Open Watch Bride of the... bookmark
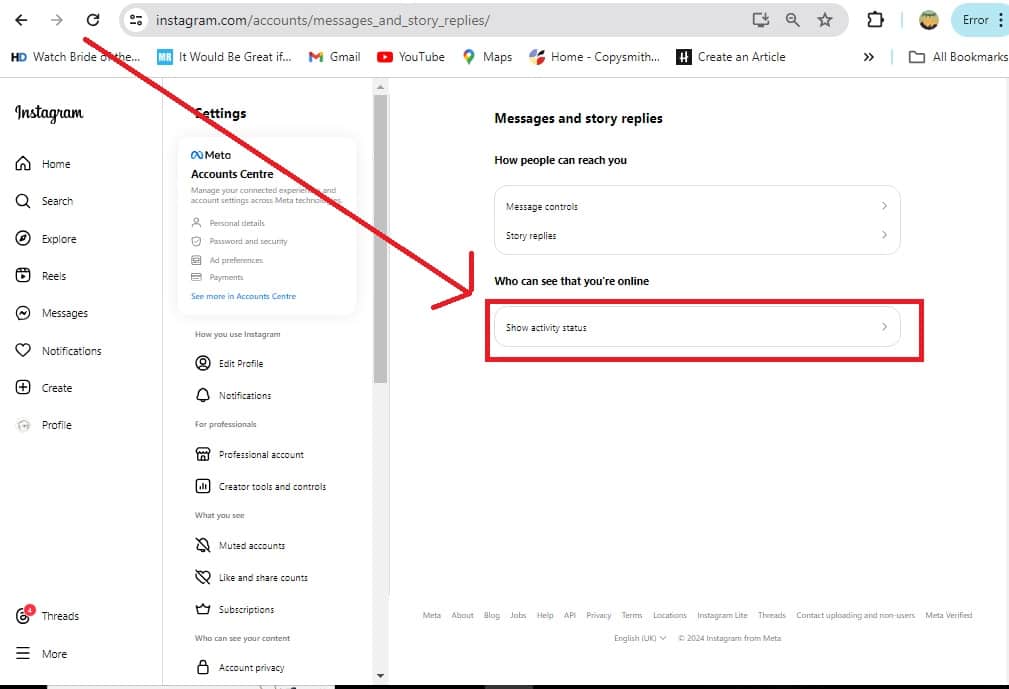 tap(75, 57)
